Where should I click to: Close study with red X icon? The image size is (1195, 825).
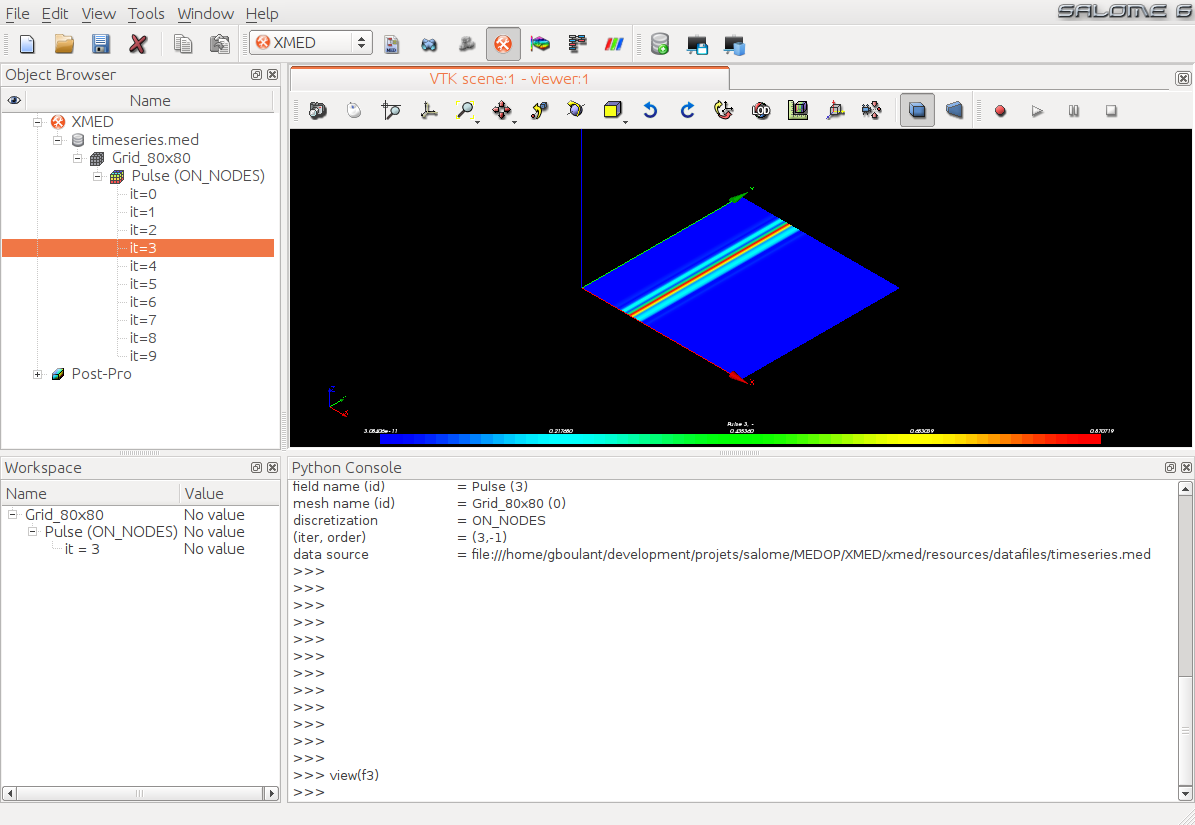click(138, 44)
